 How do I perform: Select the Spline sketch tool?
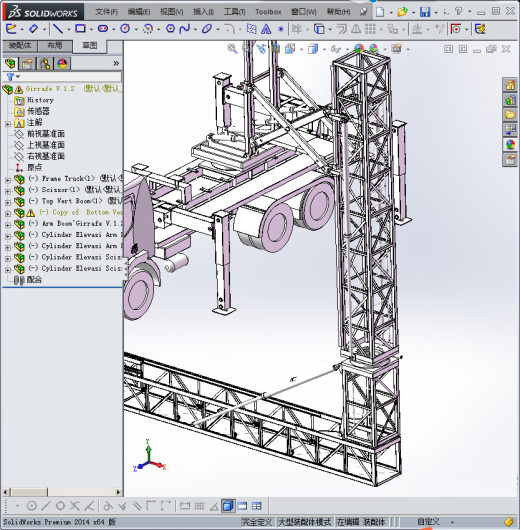pyautogui.click(x=185, y=29)
